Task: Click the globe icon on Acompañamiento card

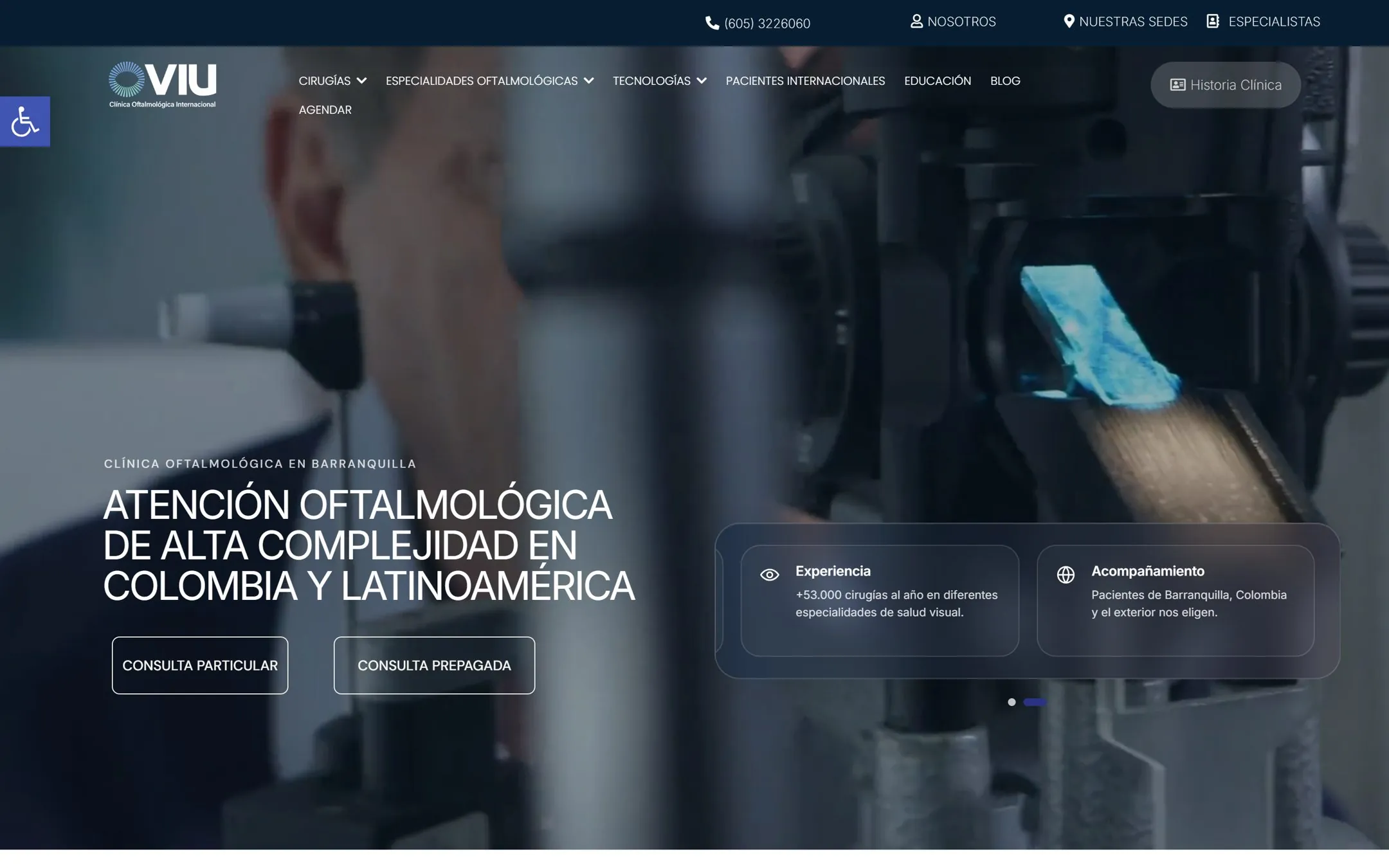Action: [1066, 575]
